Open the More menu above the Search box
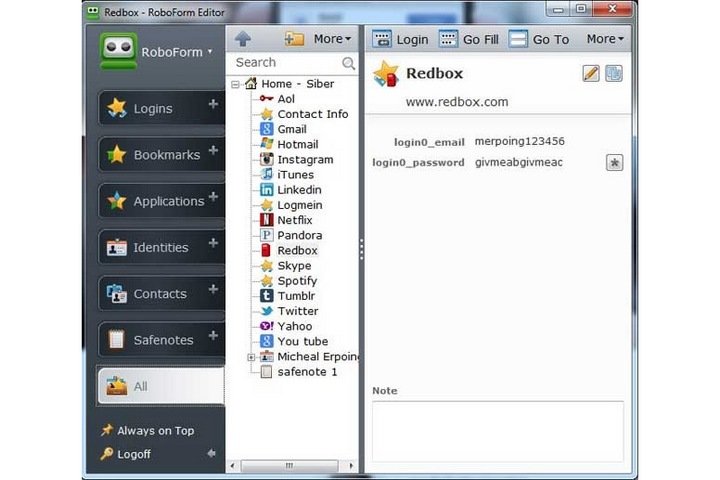Screen dimensions: 720x480 click(x=332, y=39)
